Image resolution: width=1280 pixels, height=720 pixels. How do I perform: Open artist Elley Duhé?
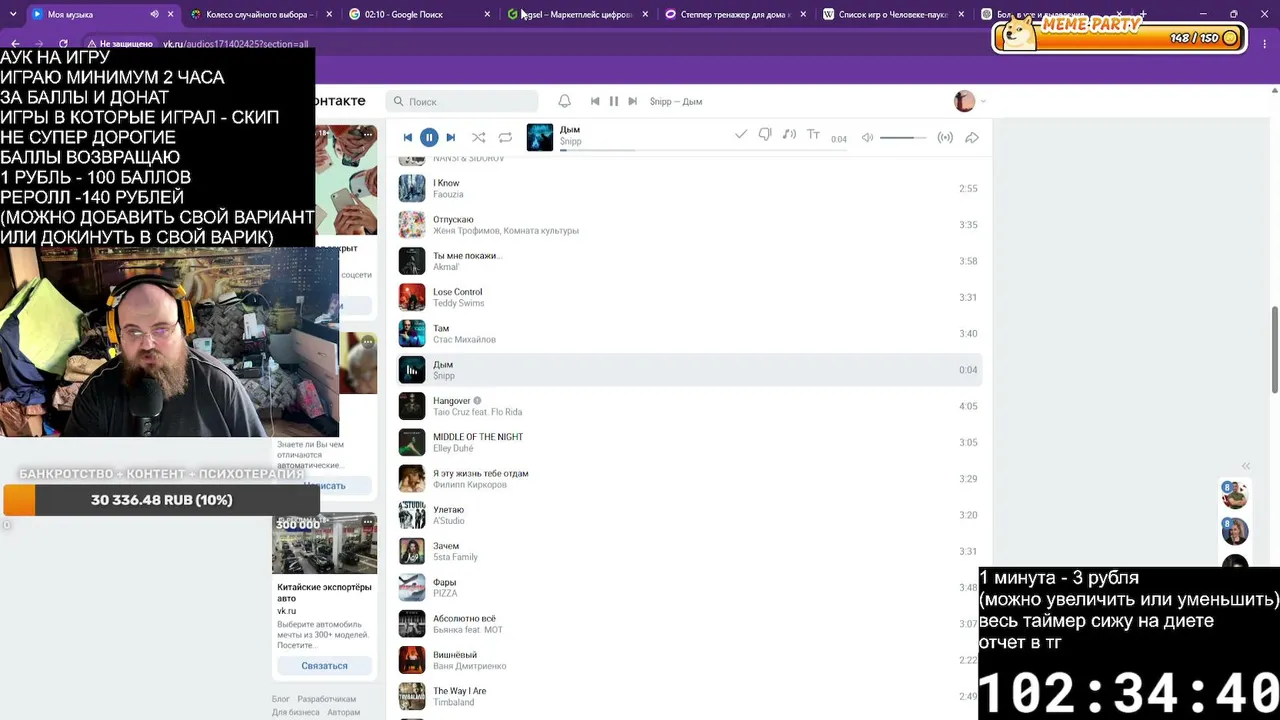click(x=453, y=448)
